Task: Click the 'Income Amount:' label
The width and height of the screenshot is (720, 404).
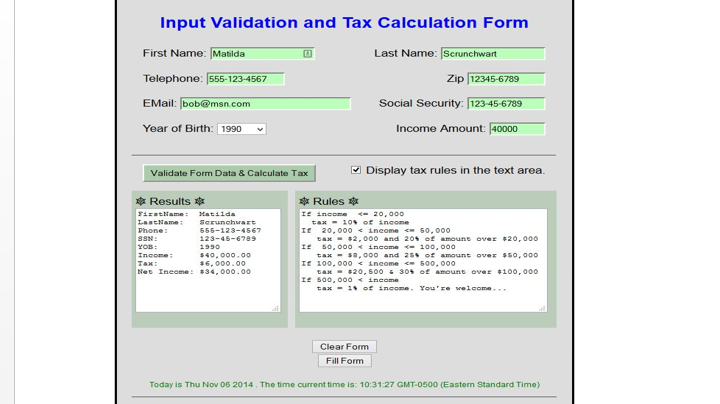Action: (440, 129)
